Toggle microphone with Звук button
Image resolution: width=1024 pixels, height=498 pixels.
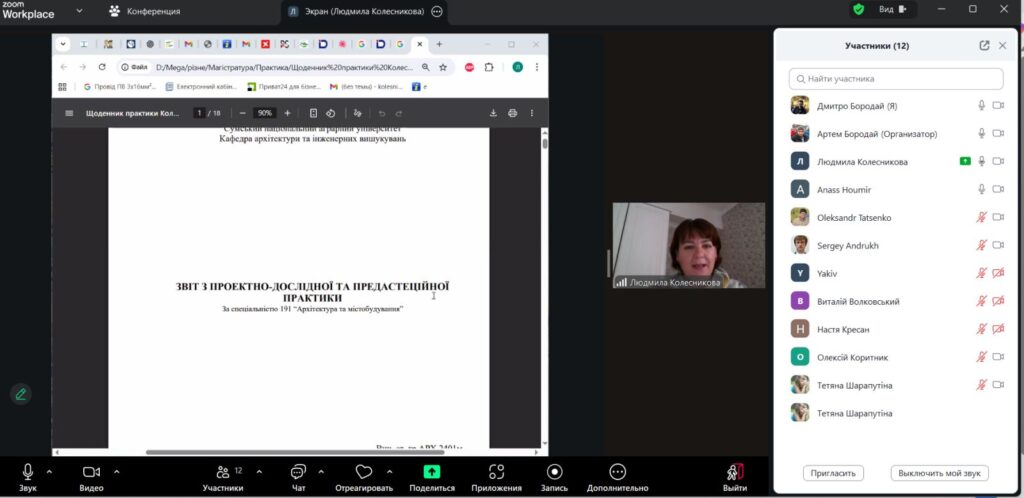pos(27,472)
